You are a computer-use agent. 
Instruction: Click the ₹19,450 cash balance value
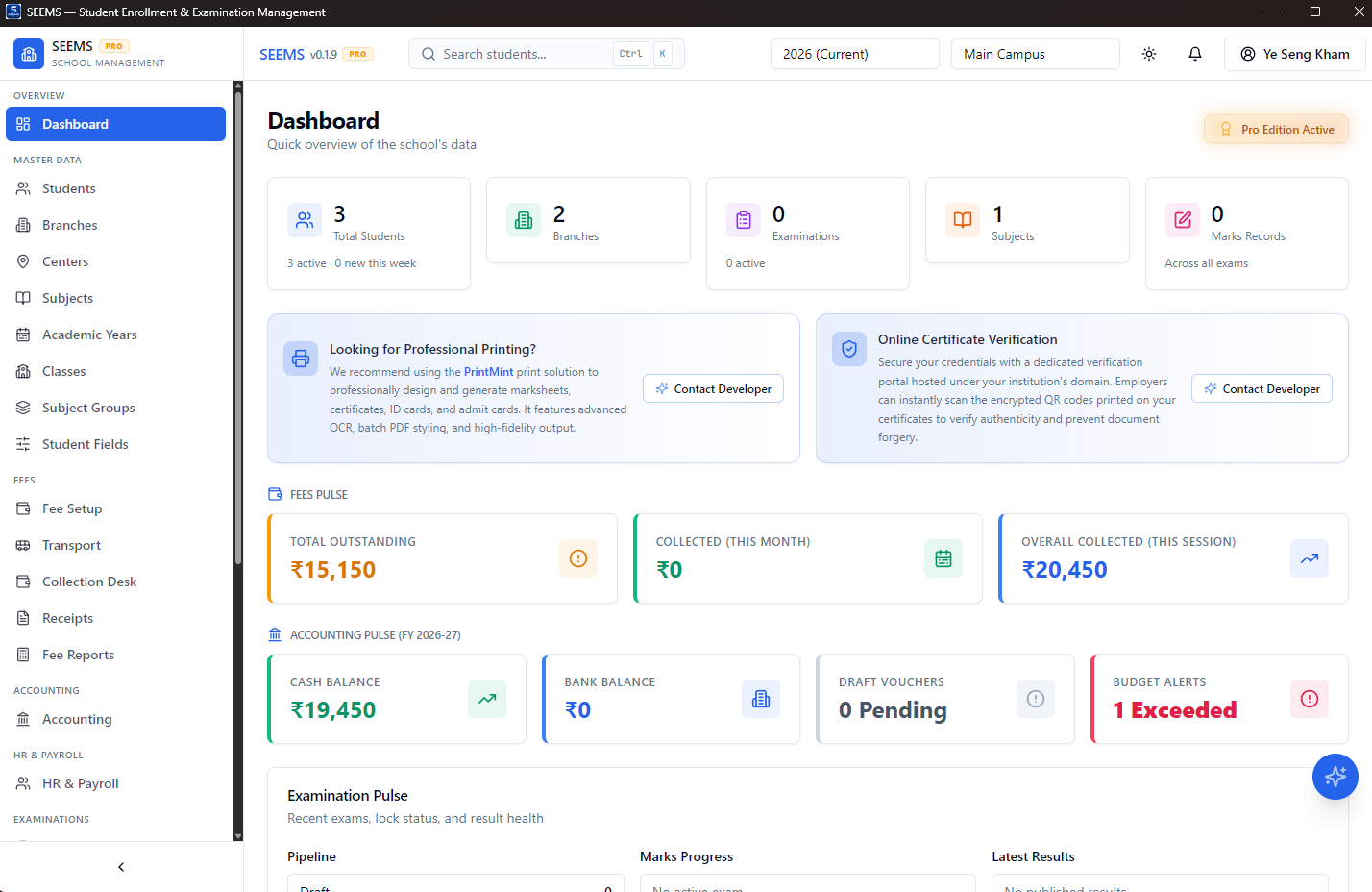333,710
